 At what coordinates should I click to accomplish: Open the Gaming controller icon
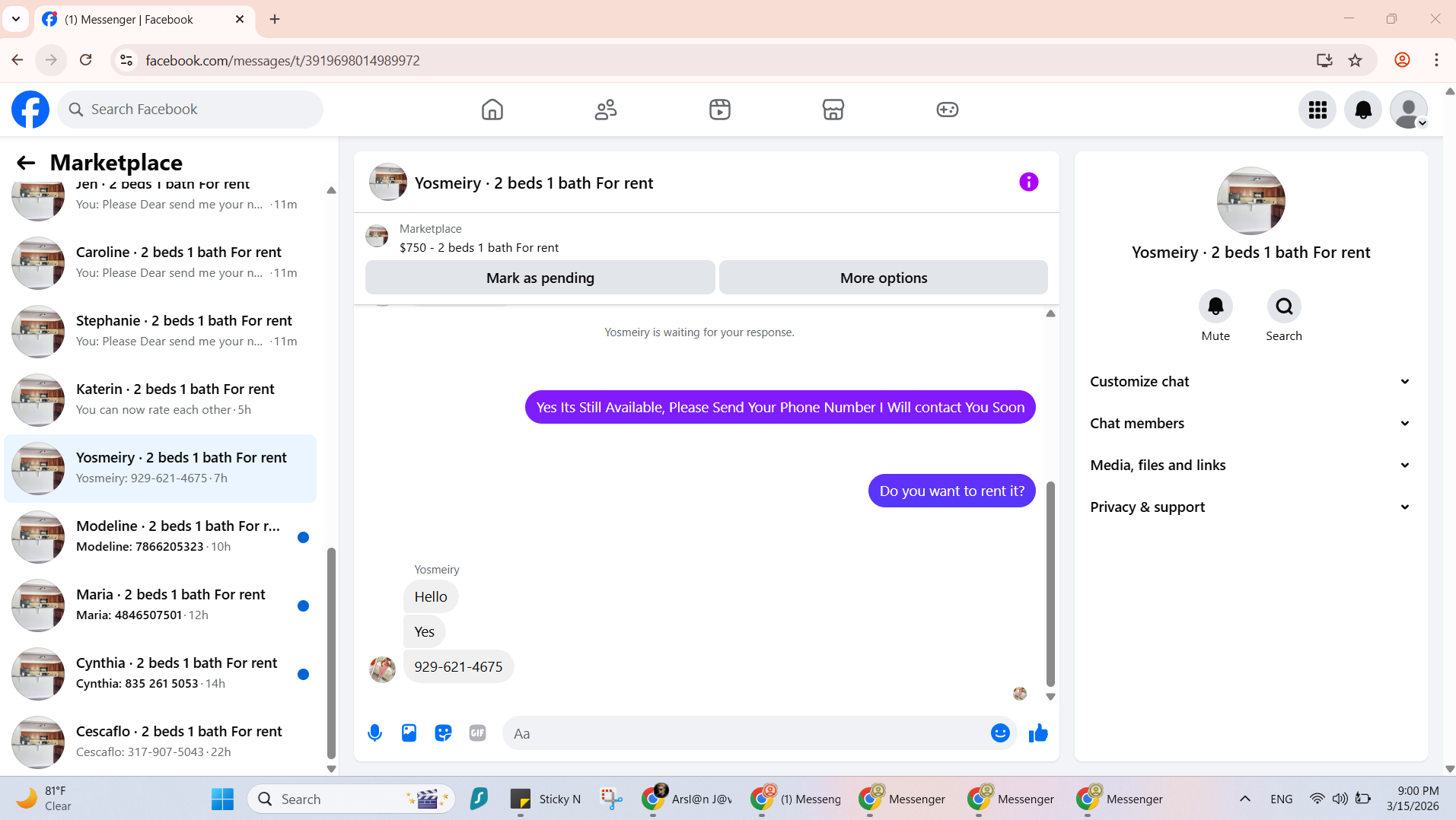tap(948, 110)
